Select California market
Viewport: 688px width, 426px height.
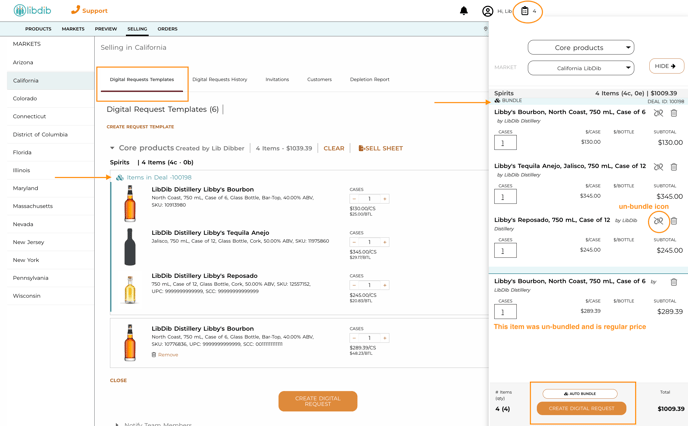[50, 80]
